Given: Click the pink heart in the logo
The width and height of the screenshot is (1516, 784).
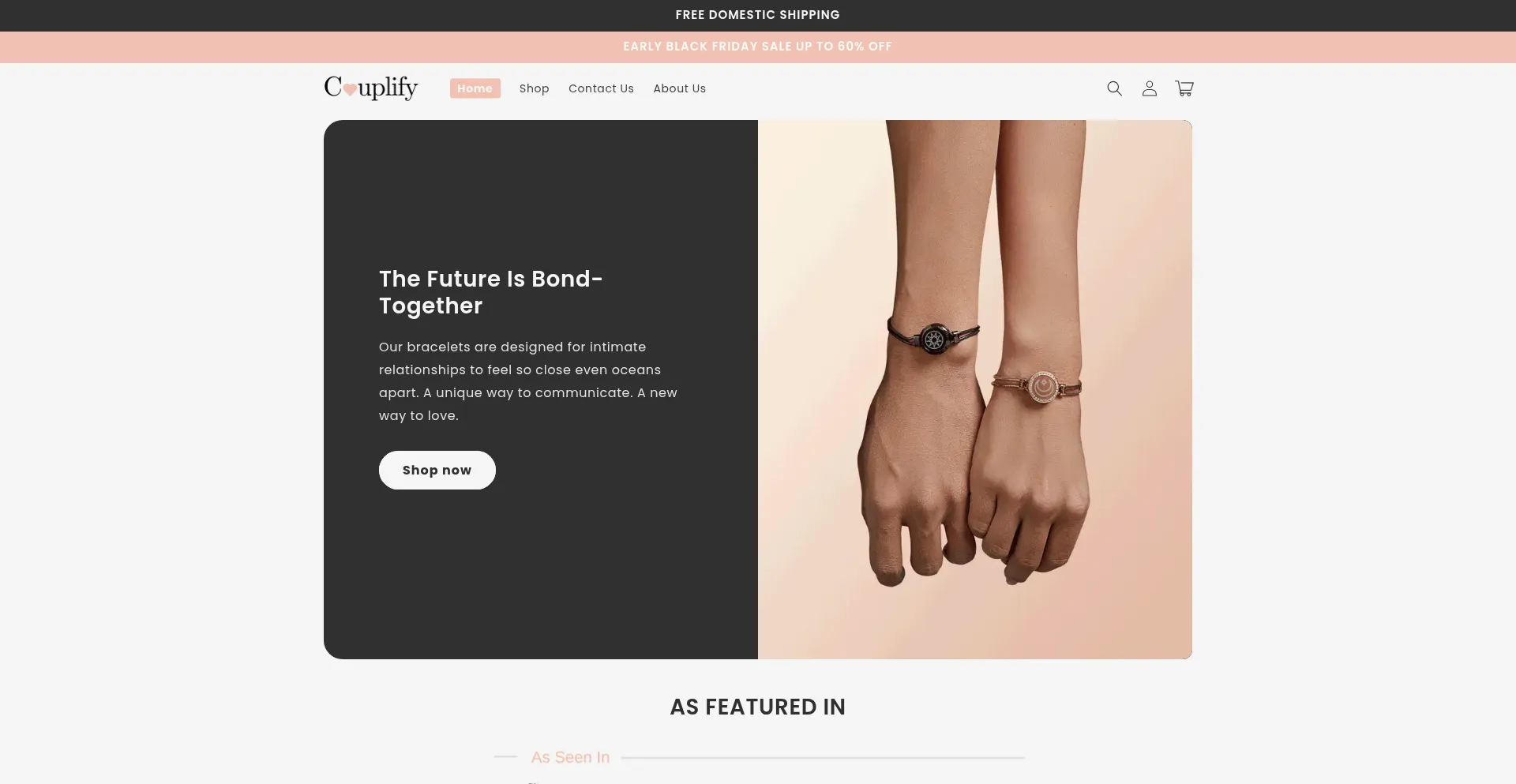Looking at the screenshot, I should click(350, 90).
